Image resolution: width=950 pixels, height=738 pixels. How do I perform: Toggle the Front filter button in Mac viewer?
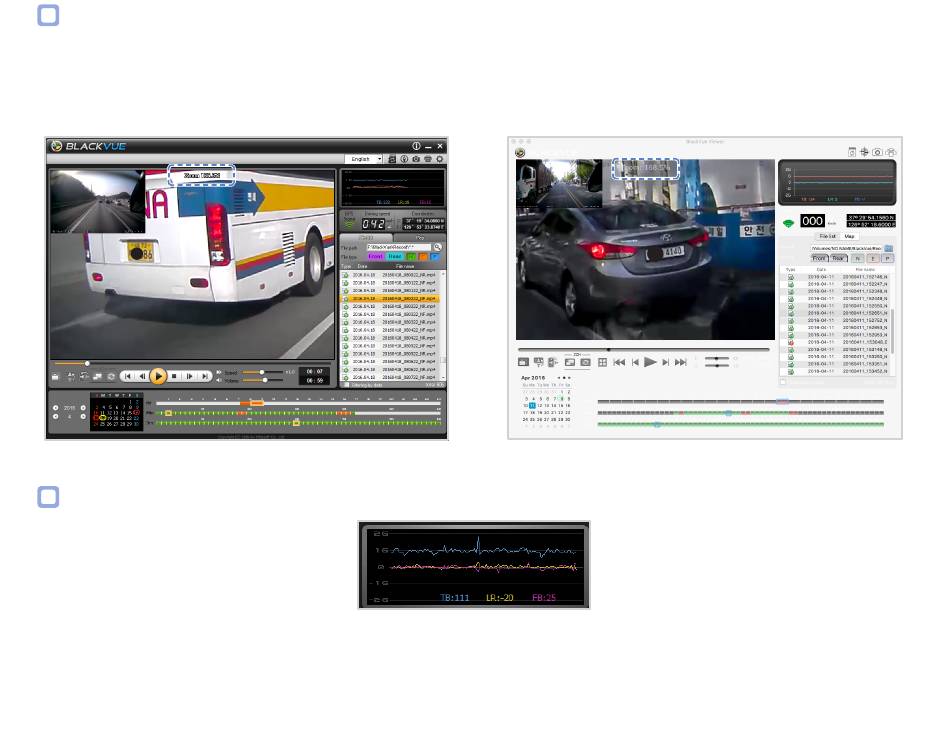point(819,258)
